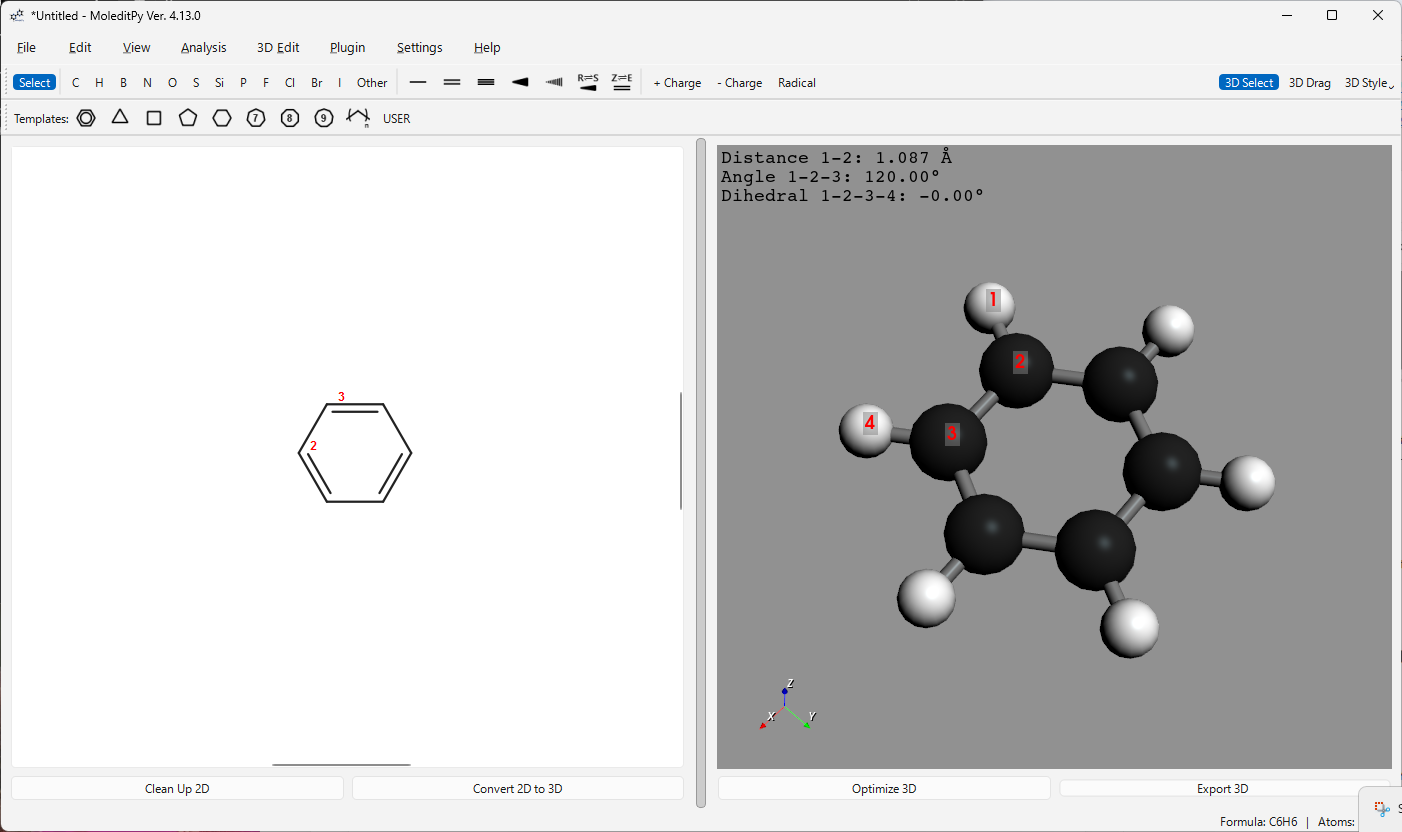This screenshot has width=1402, height=832.
Task: Pick the nitrogen N atom tool
Action: click(147, 83)
